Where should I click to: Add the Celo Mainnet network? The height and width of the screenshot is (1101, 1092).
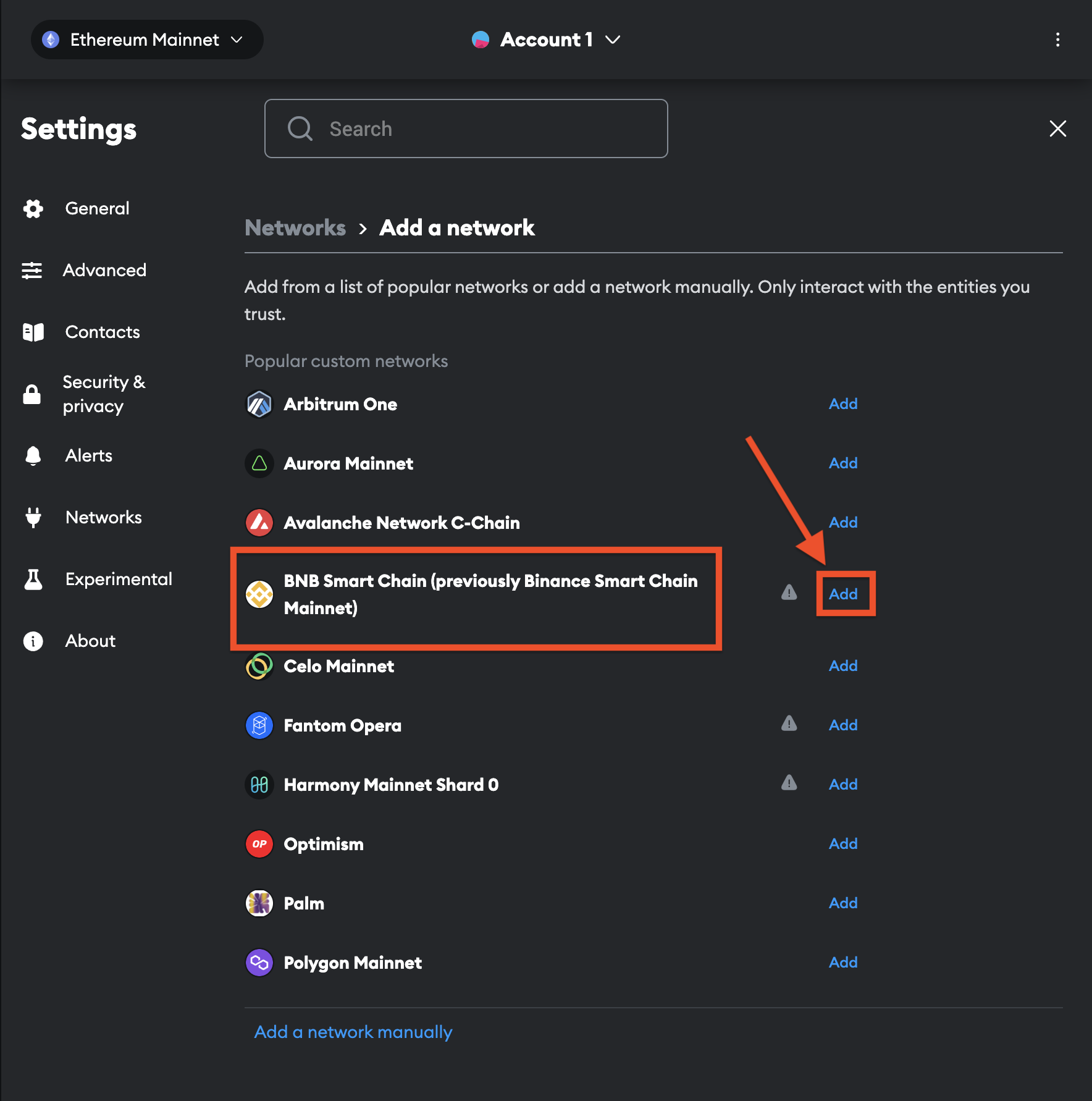(843, 665)
